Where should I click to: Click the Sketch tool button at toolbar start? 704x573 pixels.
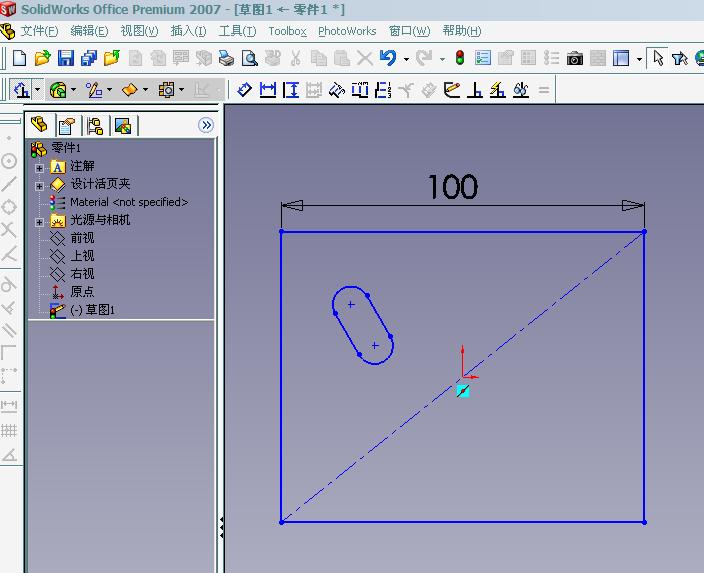click(x=21, y=90)
